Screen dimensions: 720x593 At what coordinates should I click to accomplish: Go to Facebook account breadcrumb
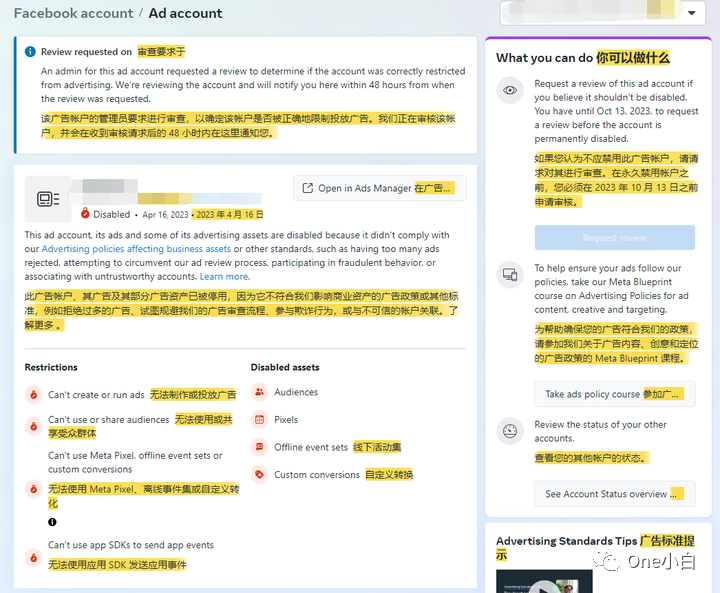(x=73, y=13)
